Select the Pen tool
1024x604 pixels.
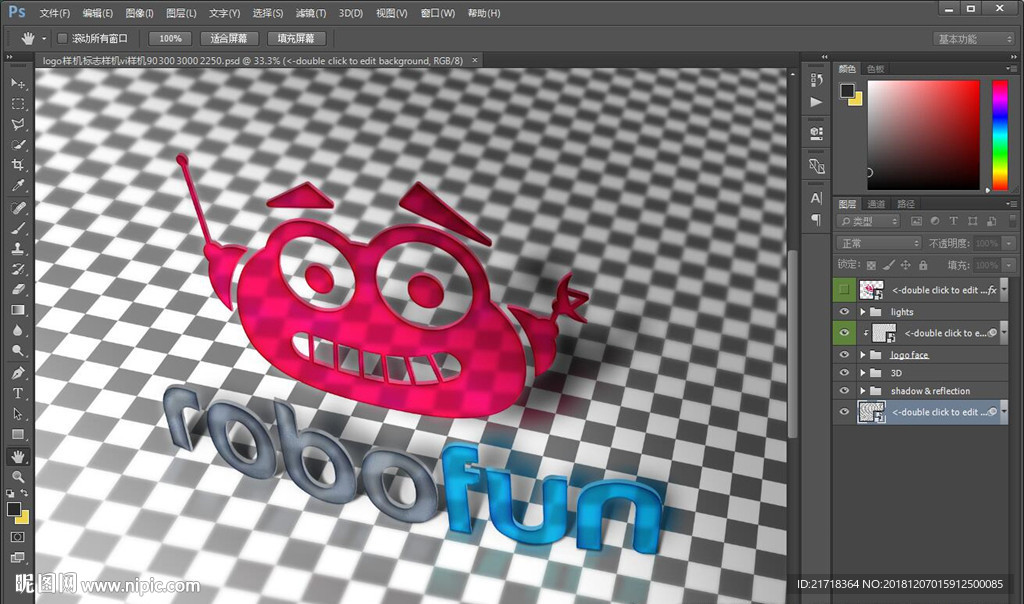pos(18,373)
